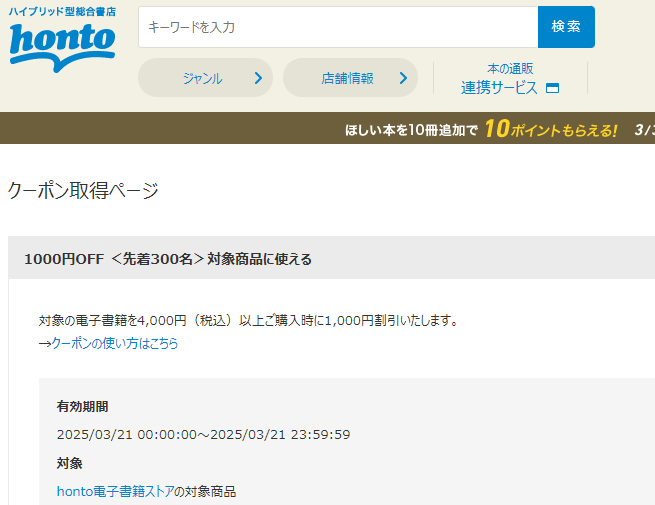
Task: Open 本の通販 連携サービス link
Action: click(x=510, y=79)
